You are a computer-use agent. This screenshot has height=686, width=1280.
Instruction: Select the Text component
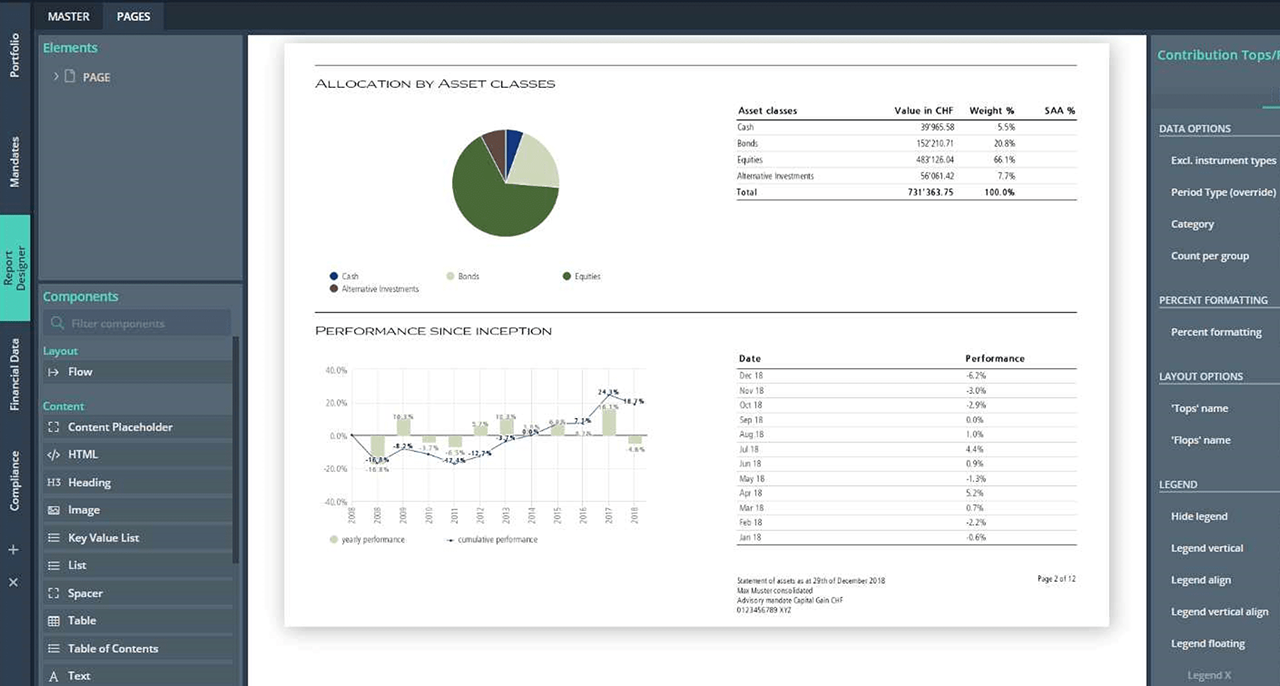click(x=136, y=676)
